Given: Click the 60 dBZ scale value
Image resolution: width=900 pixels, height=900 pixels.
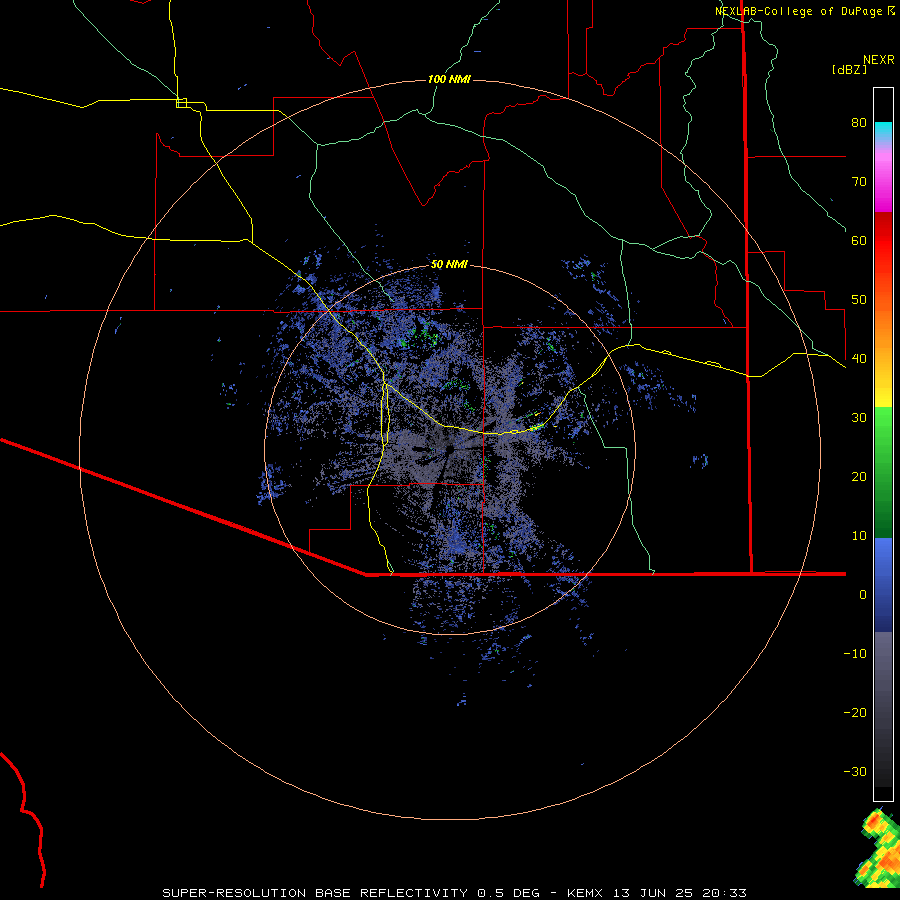Looking at the screenshot, I should [x=859, y=240].
